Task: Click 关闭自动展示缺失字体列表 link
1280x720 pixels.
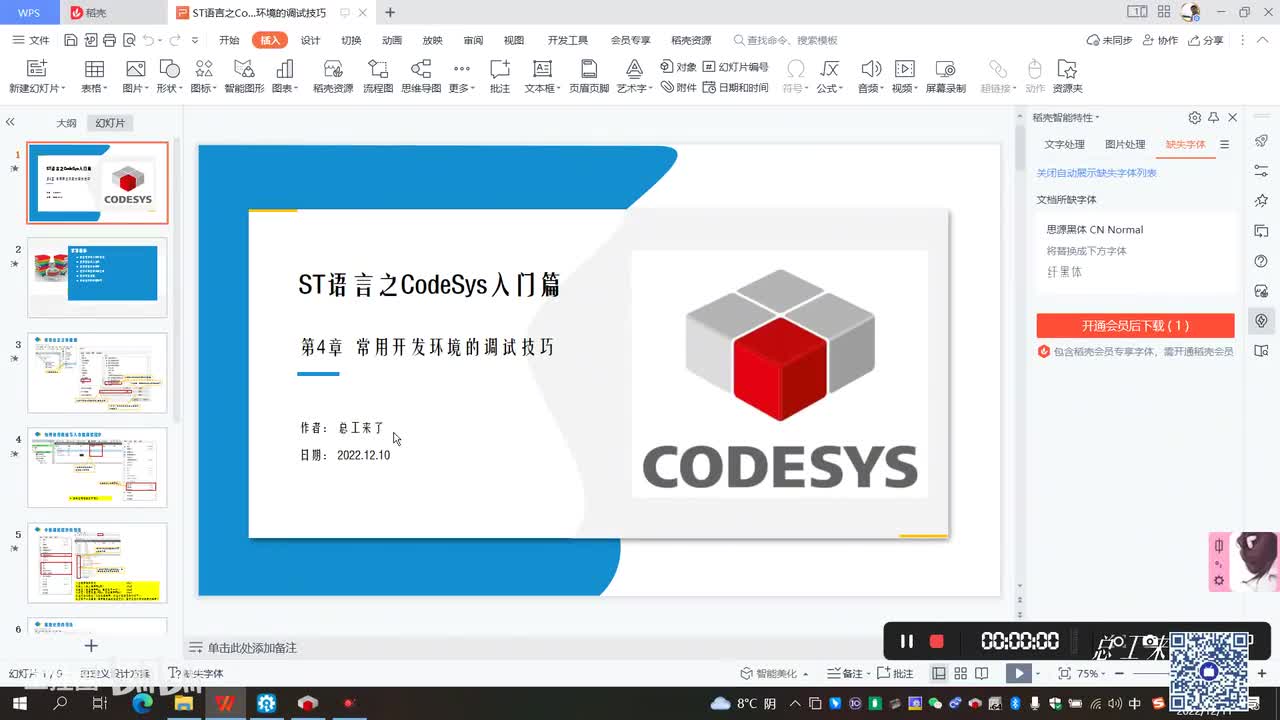Action: pyautogui.click(x=1097, y=173)
